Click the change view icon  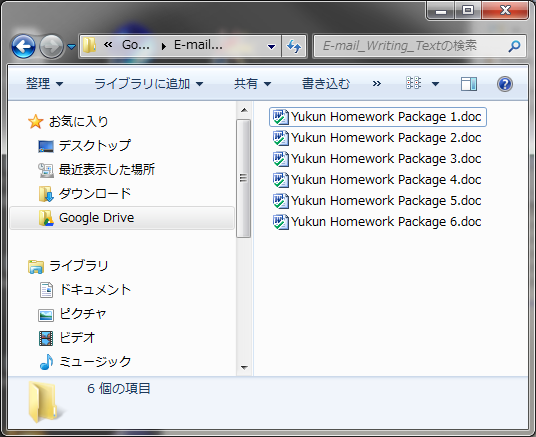pyautogui.click(x=413, y=83)
